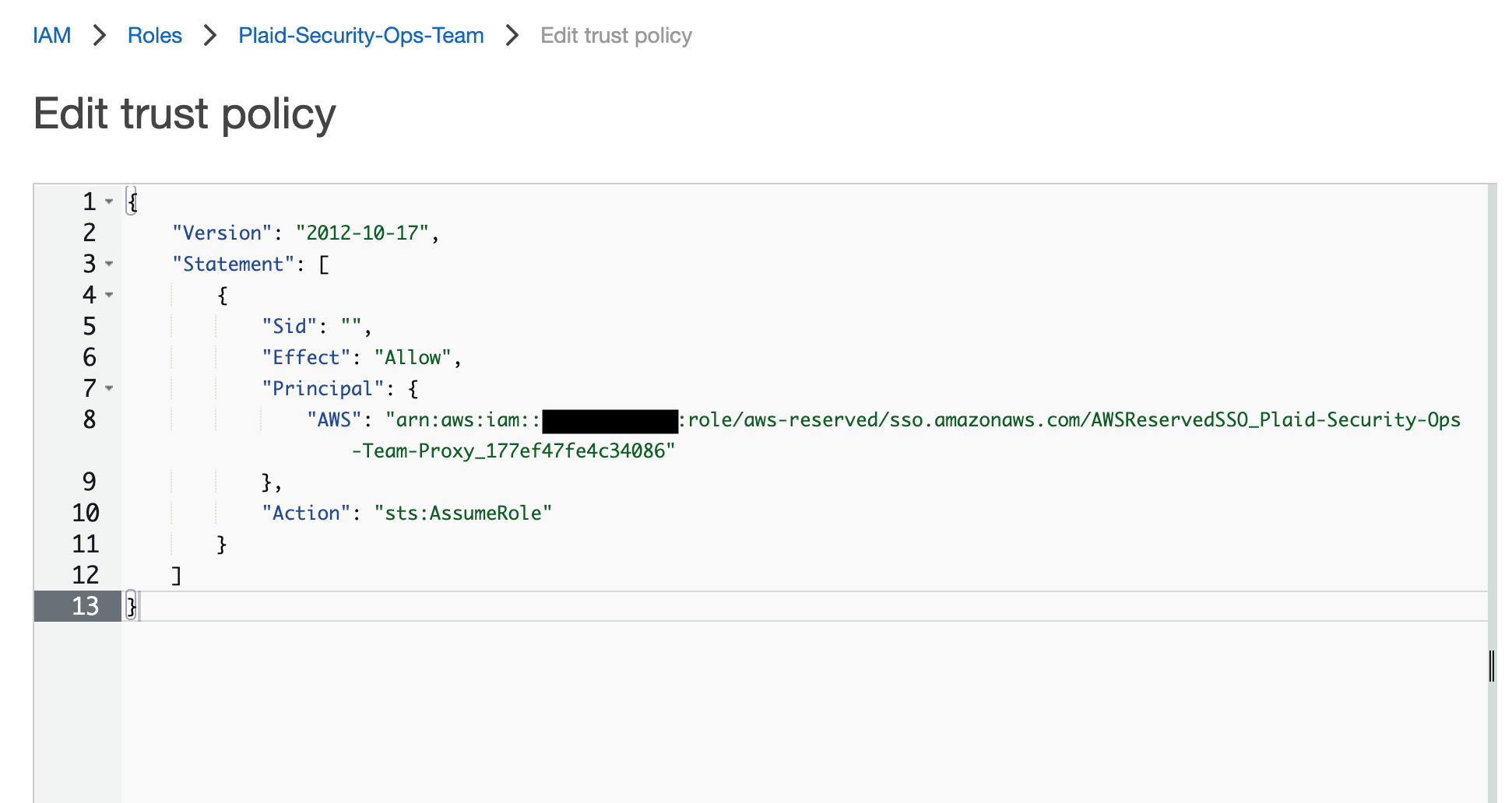This screenshot has width=1512, height=803.
Task: Click the "Allow" value text
Action: tap(413, 357)
